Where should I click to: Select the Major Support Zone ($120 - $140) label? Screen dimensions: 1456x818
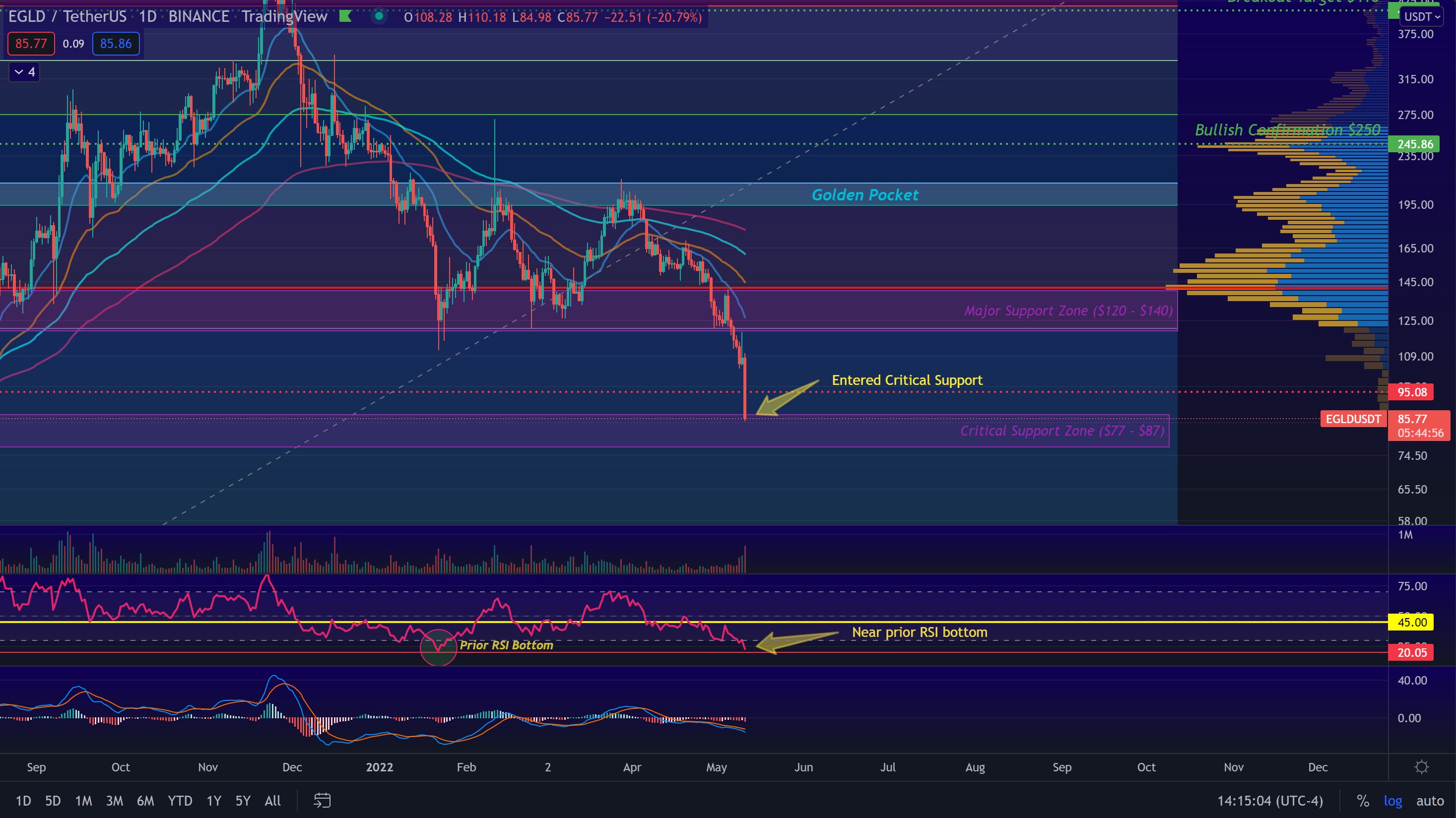(x=1068, y=311)
